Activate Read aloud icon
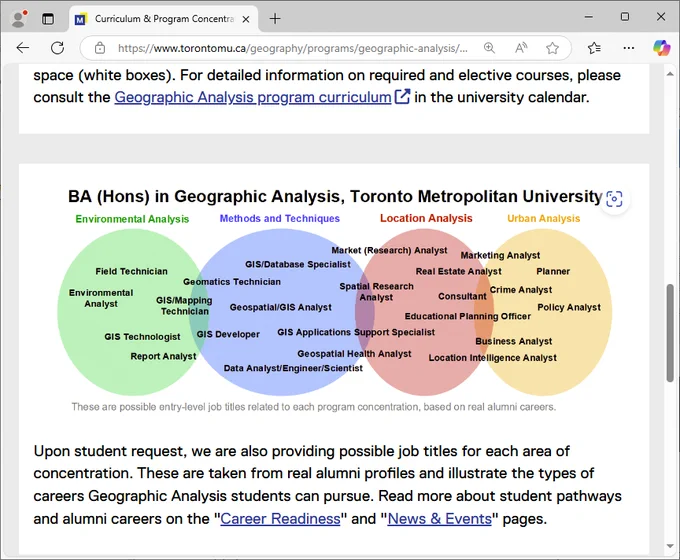The width and height of the screenshot is (680, 560). pos(521,48)
